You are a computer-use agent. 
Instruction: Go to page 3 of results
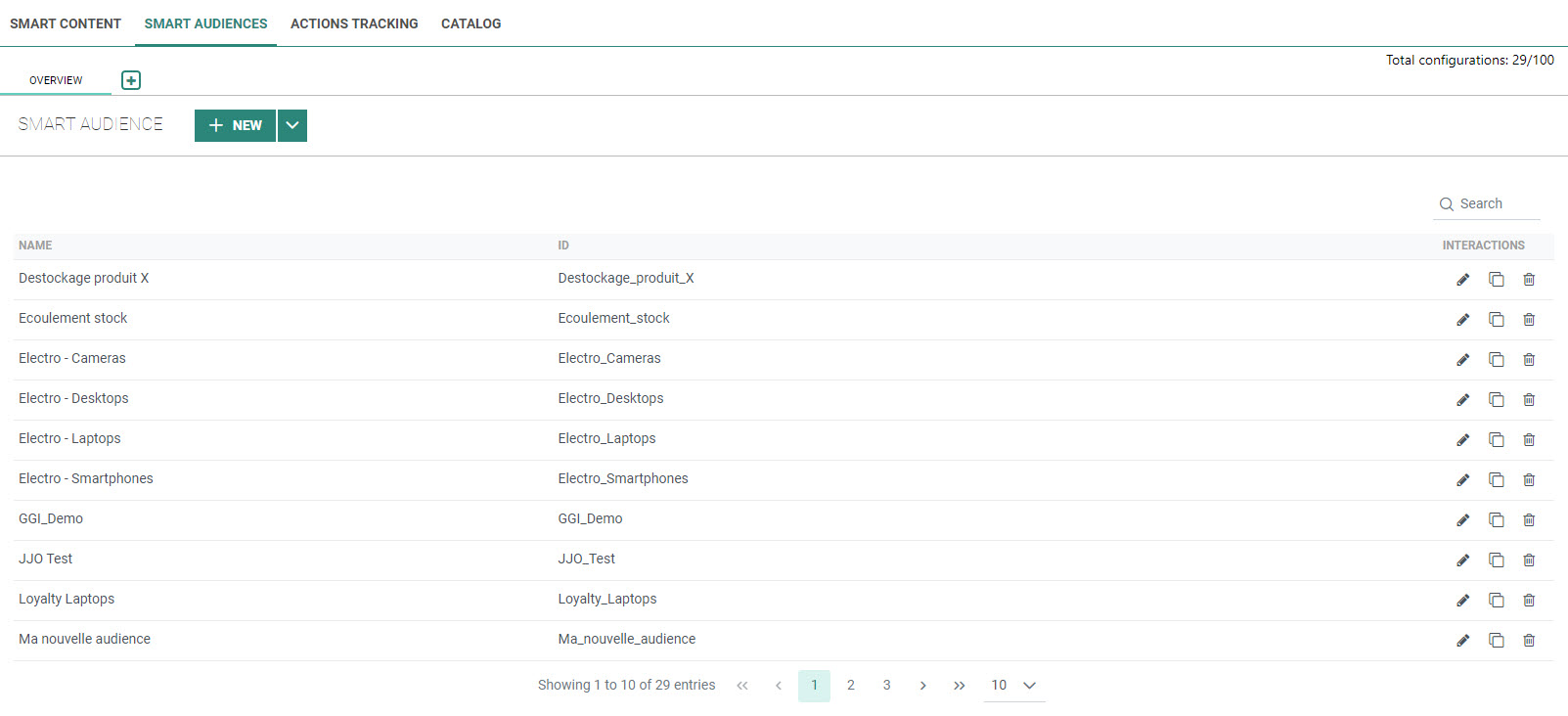pyautogui.click(x=886, y=686)
